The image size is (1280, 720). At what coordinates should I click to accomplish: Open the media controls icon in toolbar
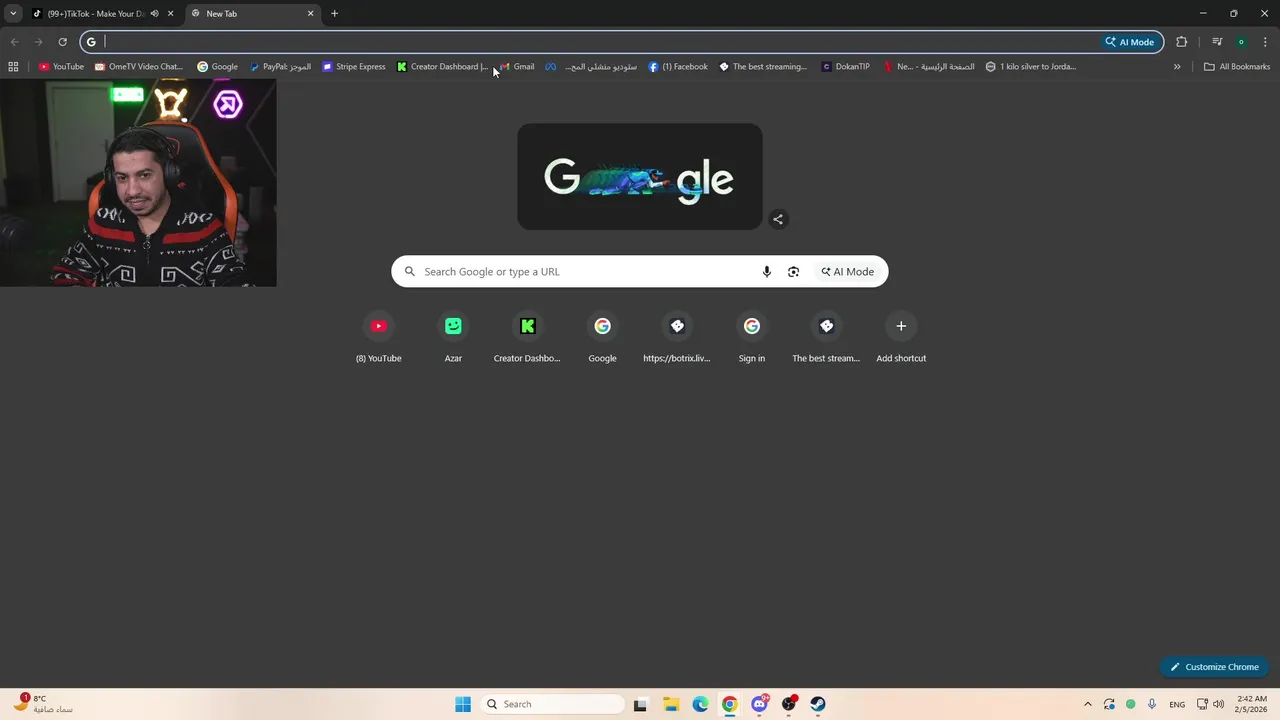point(1217,42)
